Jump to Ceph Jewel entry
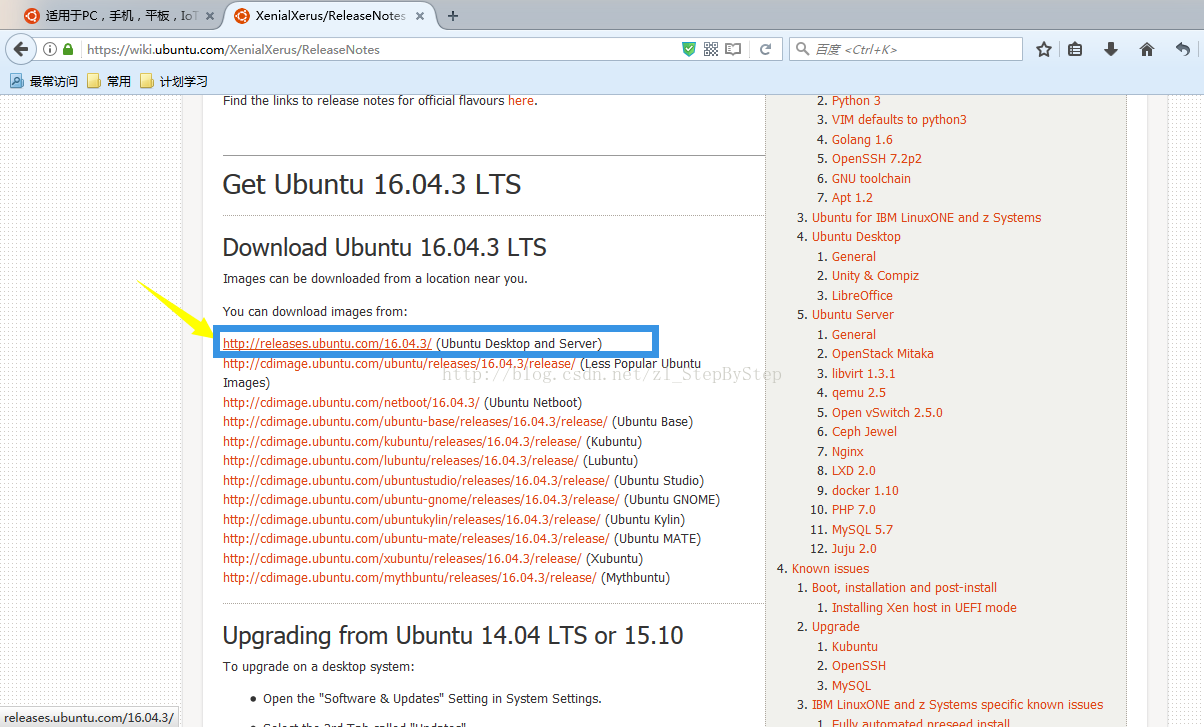Image resolution: width=1204 pixels, height=727 pixels. (x=864, y=431)
